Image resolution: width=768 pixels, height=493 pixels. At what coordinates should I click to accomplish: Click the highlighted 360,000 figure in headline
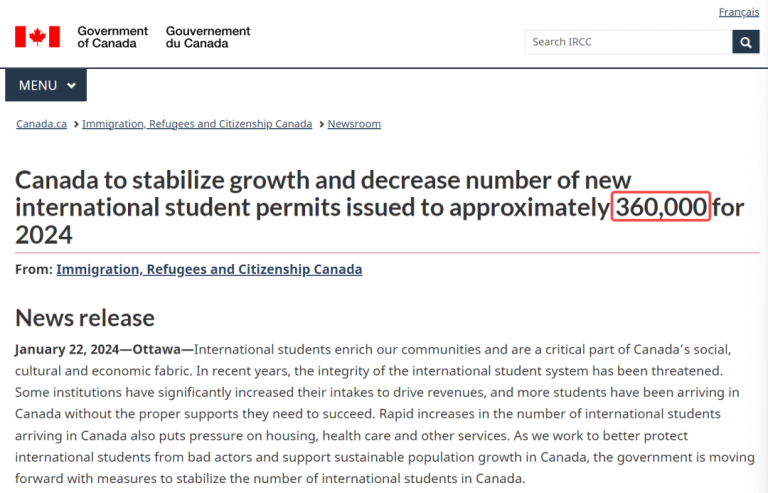[x=661, y=207]
